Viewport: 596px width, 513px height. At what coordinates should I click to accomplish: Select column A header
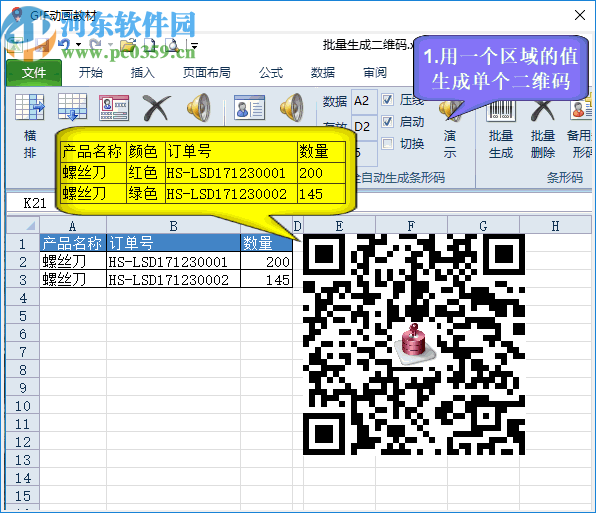click(x=73, y=226)
